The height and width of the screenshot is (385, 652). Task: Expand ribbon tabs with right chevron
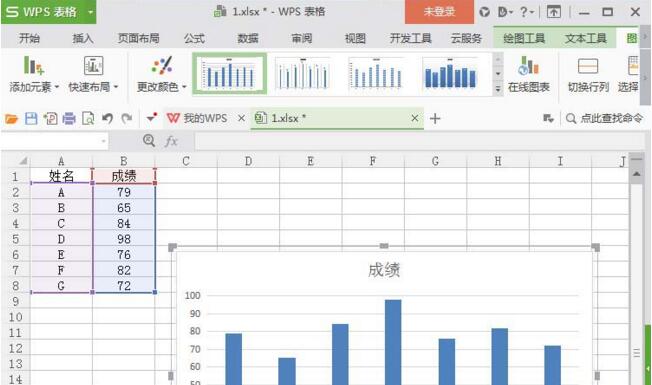click(x=645, y=37)
